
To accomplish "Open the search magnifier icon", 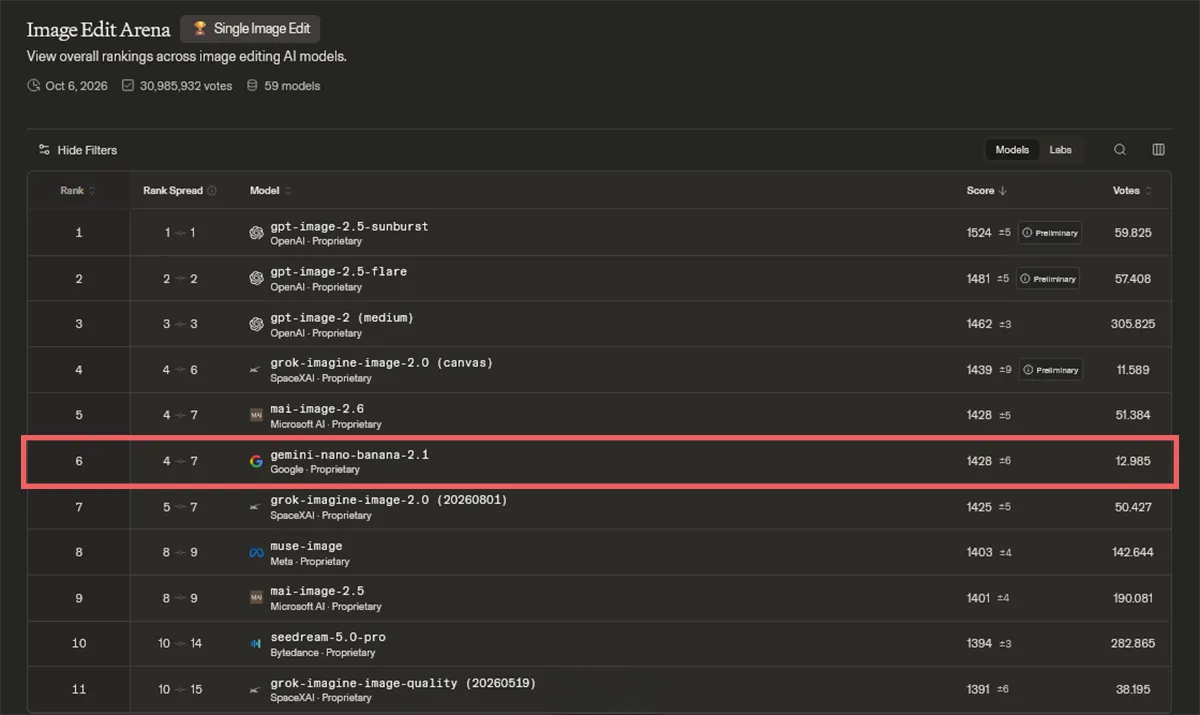I will 1120,150.
